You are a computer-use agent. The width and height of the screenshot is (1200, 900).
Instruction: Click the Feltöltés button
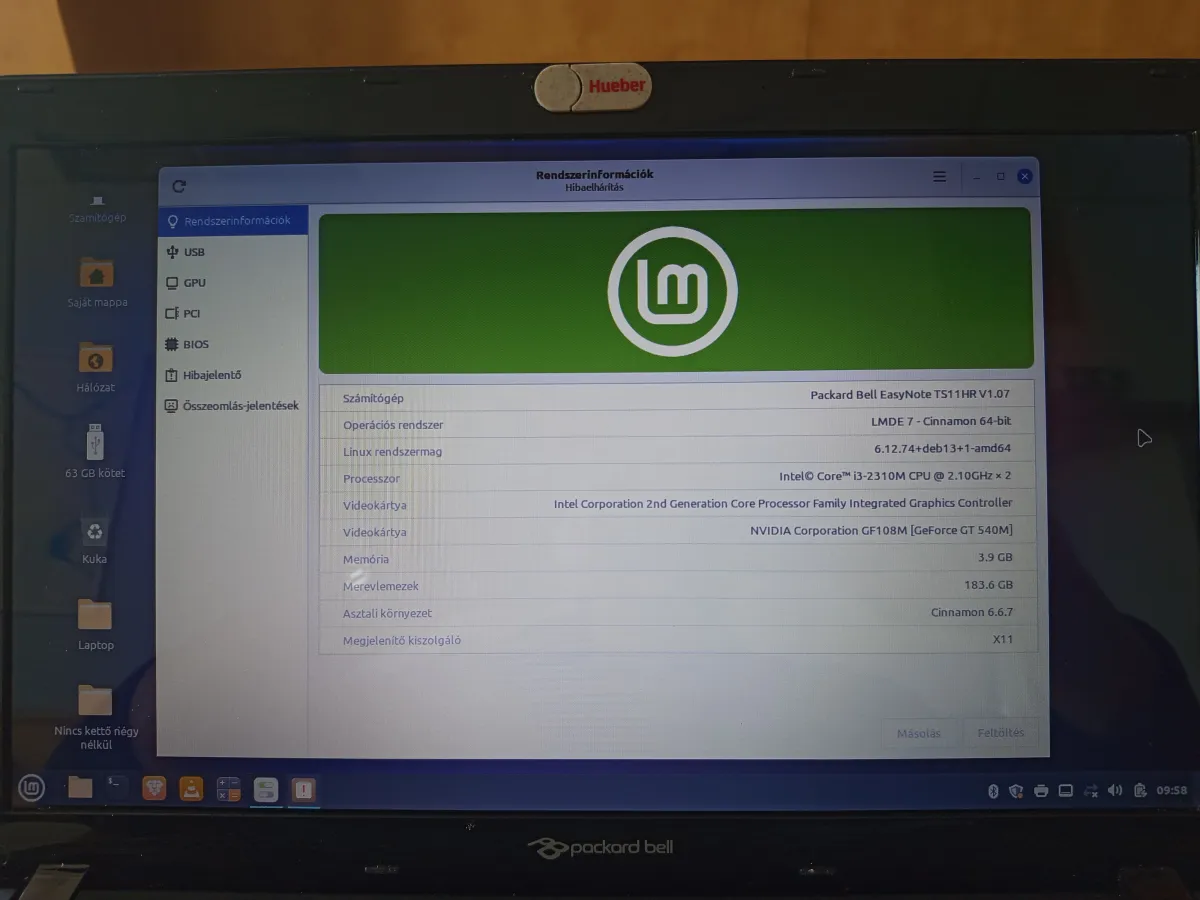point(1001,732)
